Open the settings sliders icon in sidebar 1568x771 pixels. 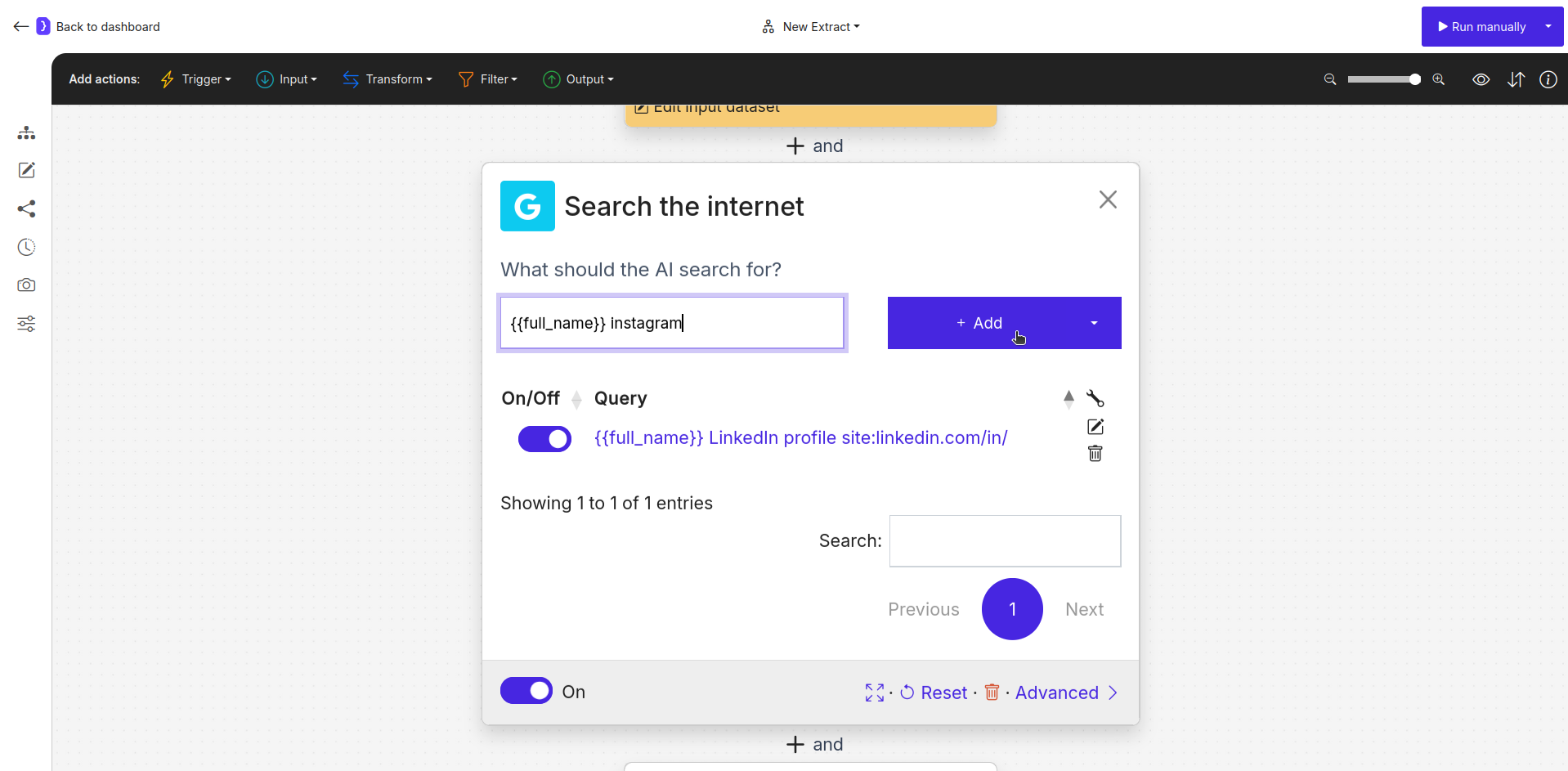[x=26, y=324]
